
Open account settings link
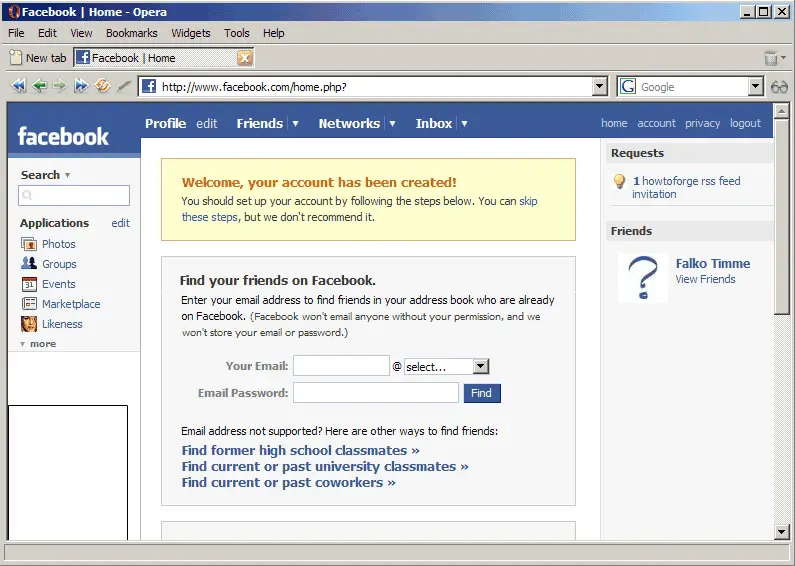tap(656, 123)
